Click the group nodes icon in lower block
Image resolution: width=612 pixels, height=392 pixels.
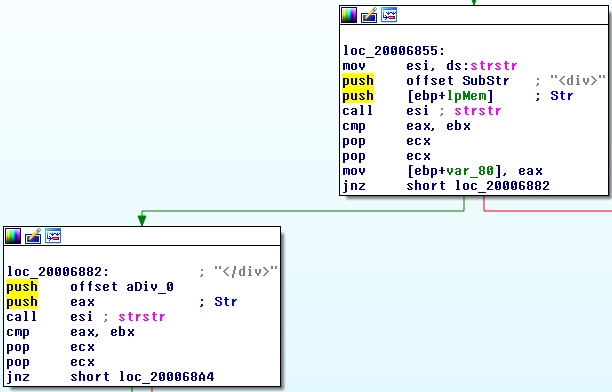[x=53, y=236]
